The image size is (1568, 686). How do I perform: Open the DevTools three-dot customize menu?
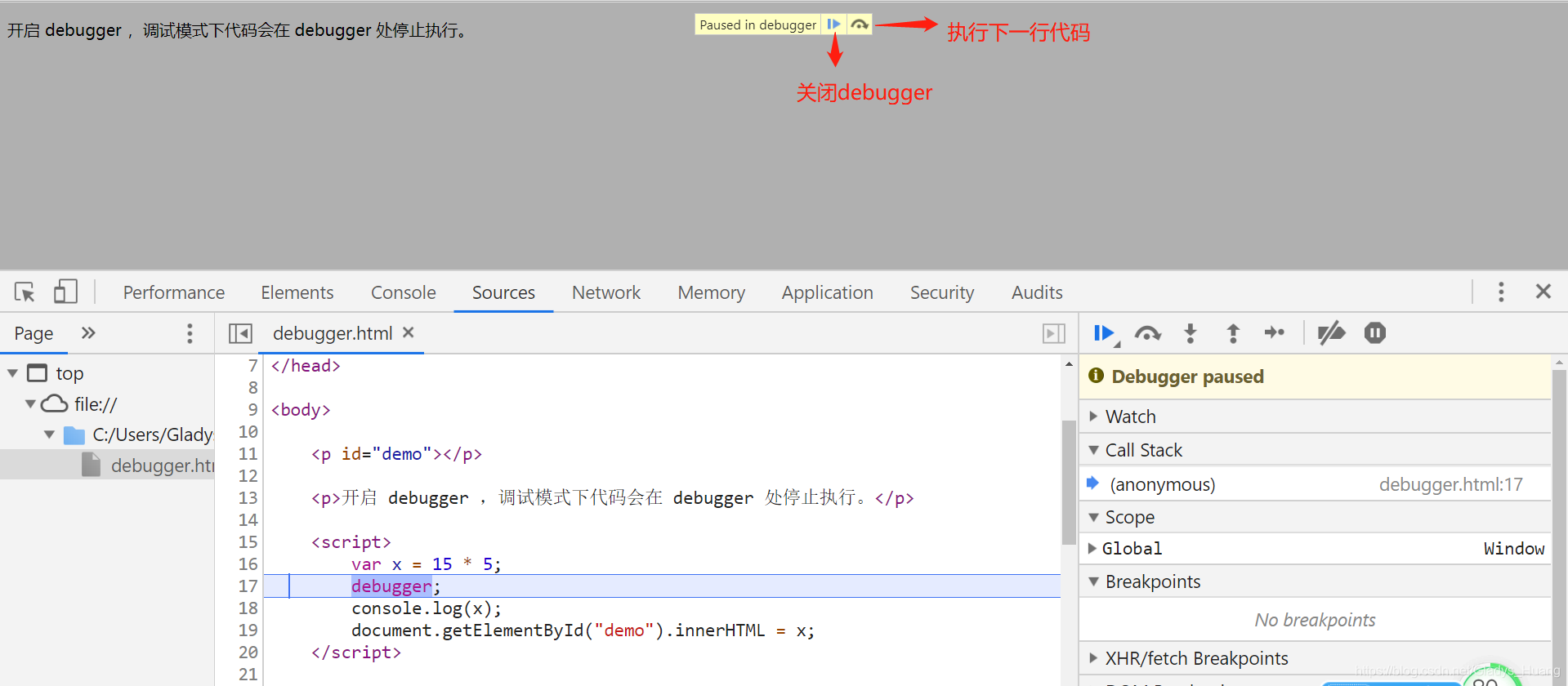coord(1501,292)
